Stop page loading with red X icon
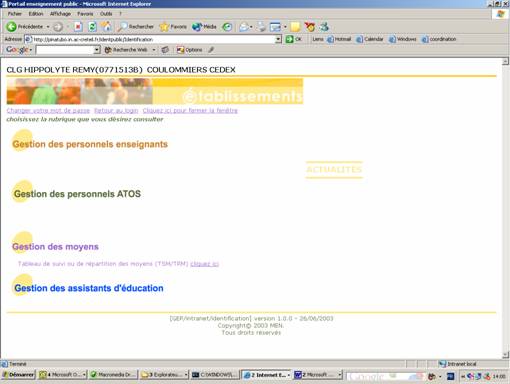 [x=78, y=27]
